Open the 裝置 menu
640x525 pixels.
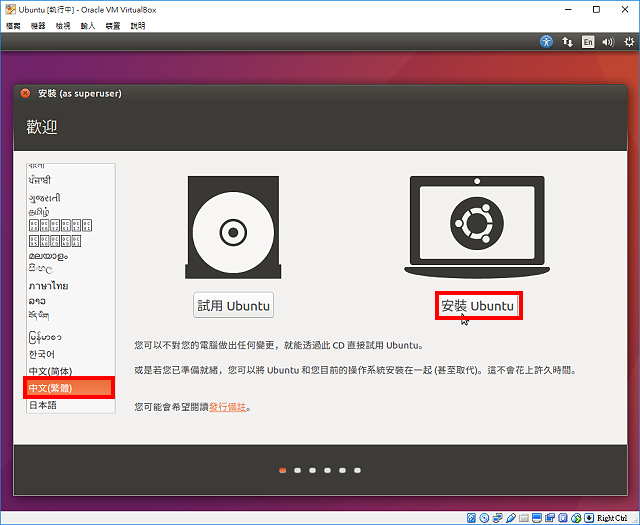pos(113,26)
